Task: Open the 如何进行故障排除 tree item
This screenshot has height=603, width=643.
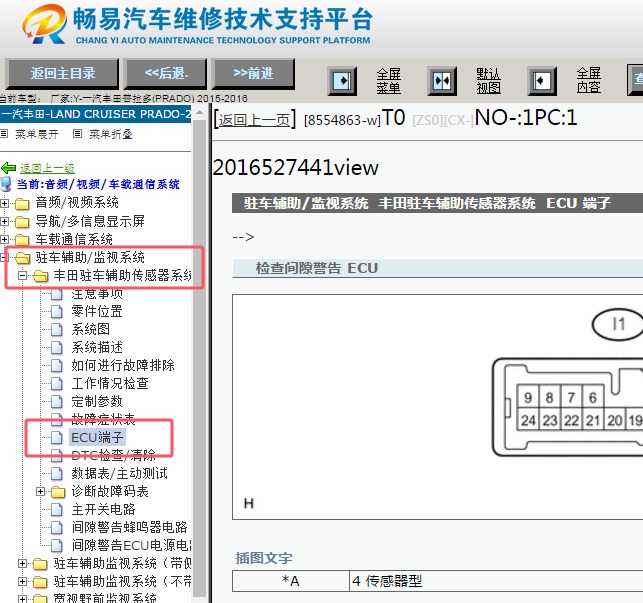Action: click(123, 365)
